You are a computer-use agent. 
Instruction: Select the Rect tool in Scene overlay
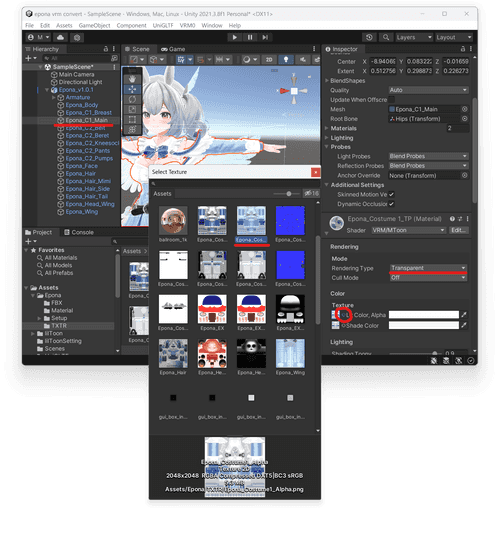tap(132, 119)
